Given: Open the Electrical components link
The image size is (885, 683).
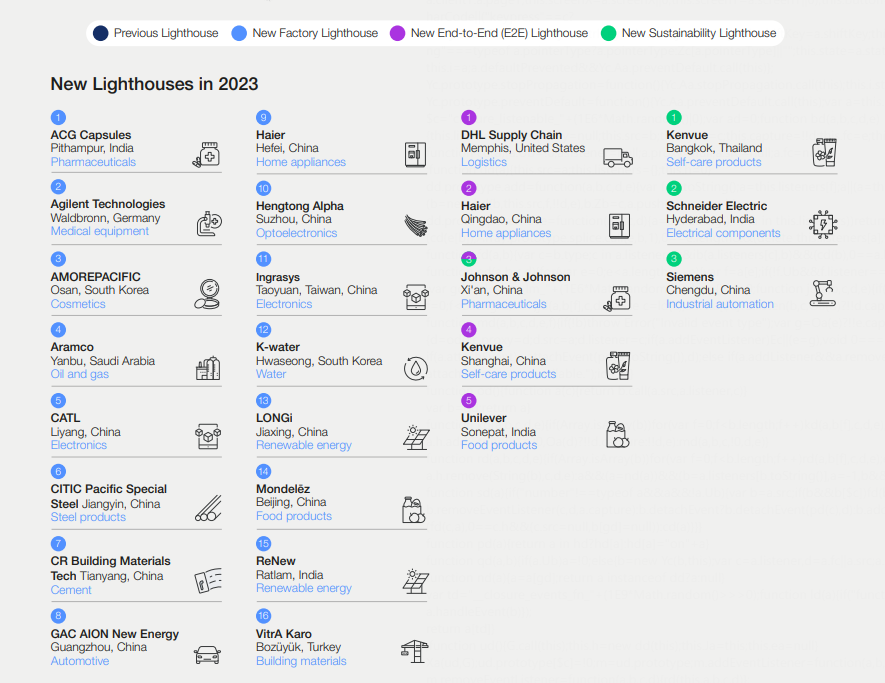Looking at the screenshot, I should point(723,233).
